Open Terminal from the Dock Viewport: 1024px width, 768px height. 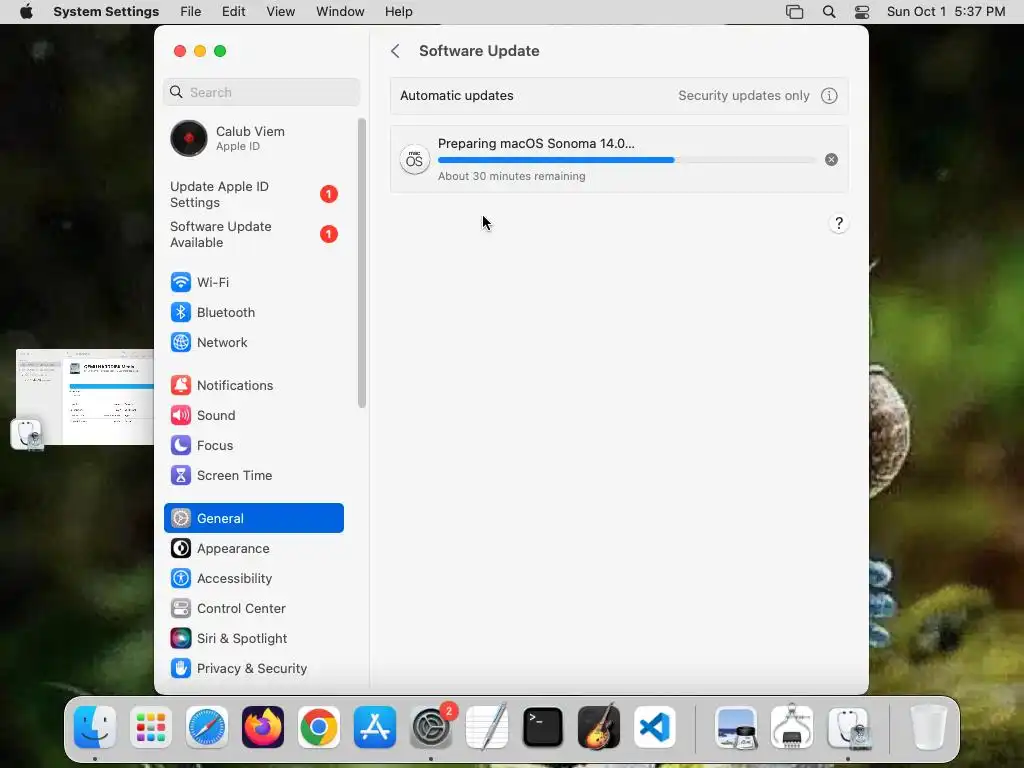click(x=543, y=727)
